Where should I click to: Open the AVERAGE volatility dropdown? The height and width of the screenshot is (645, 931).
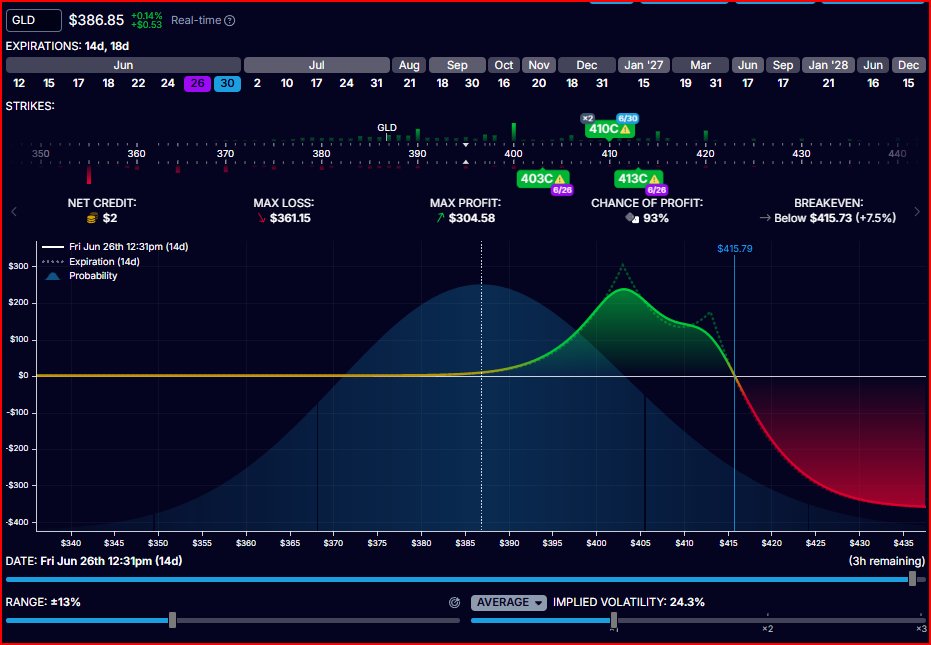509,602
